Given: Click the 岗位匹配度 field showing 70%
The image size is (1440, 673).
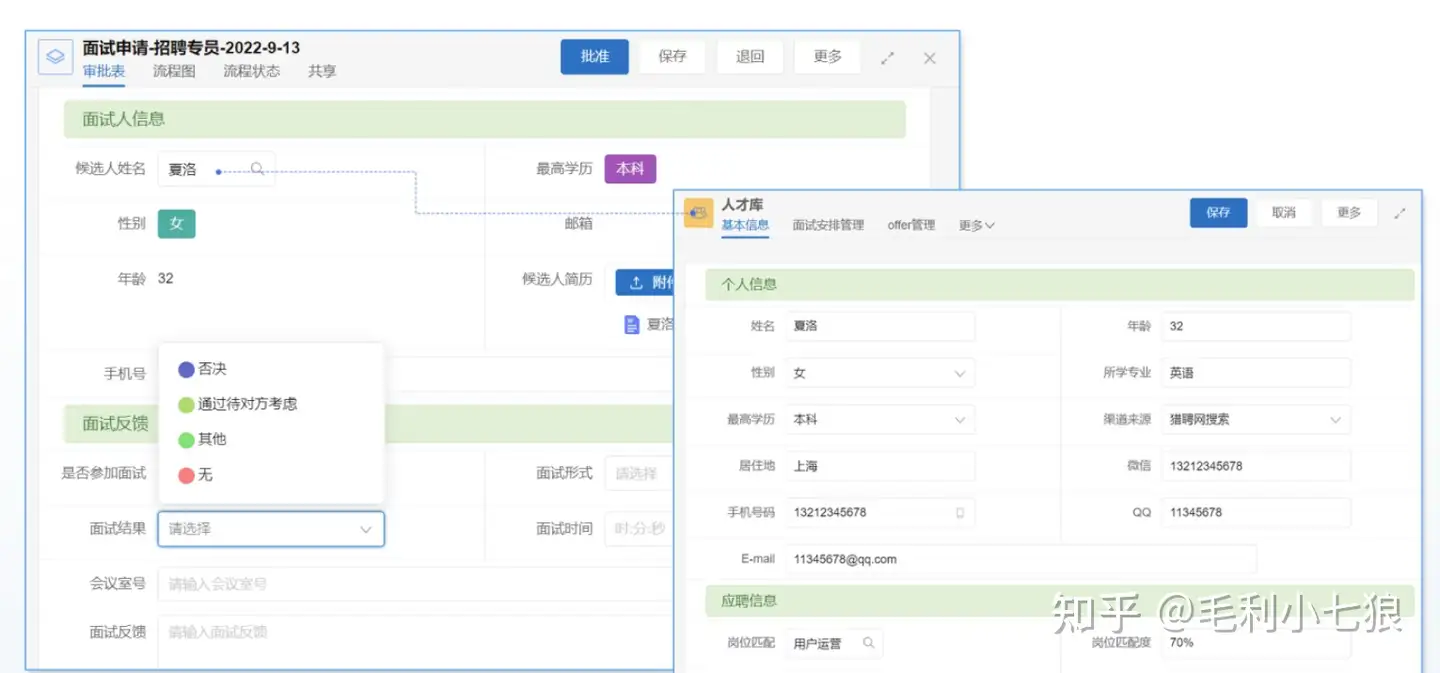Looking at the screenshot, I should click(1256, 642).
